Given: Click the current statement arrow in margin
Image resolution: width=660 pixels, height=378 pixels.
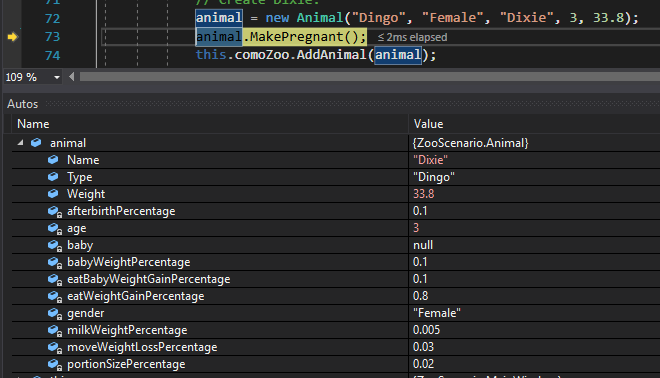Looking at the screenshot, I should [13, 37].
